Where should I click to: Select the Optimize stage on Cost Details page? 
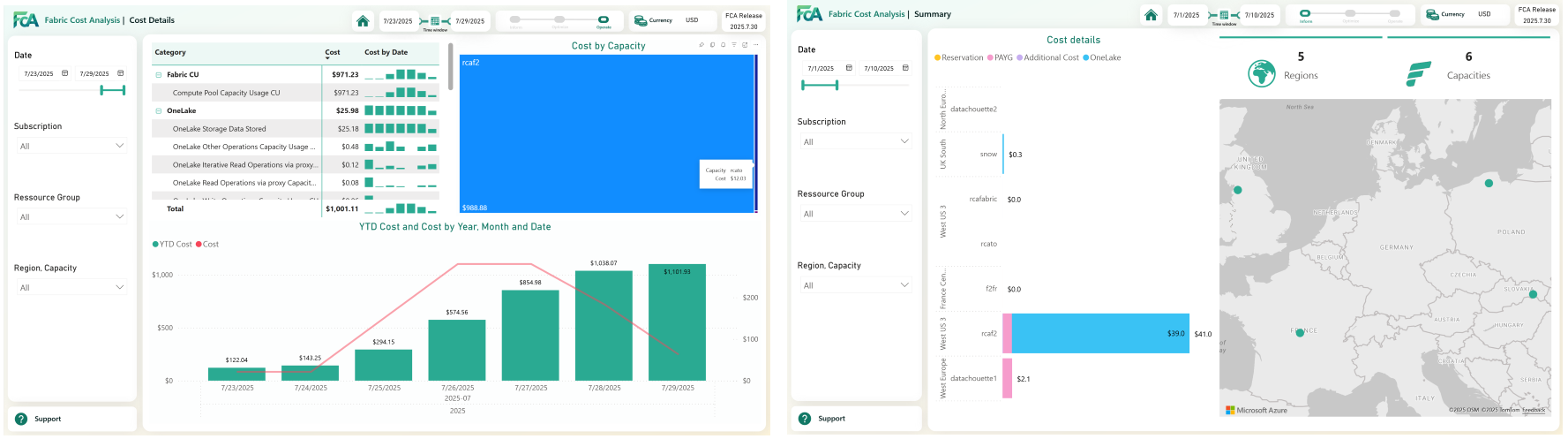(559, 19)
